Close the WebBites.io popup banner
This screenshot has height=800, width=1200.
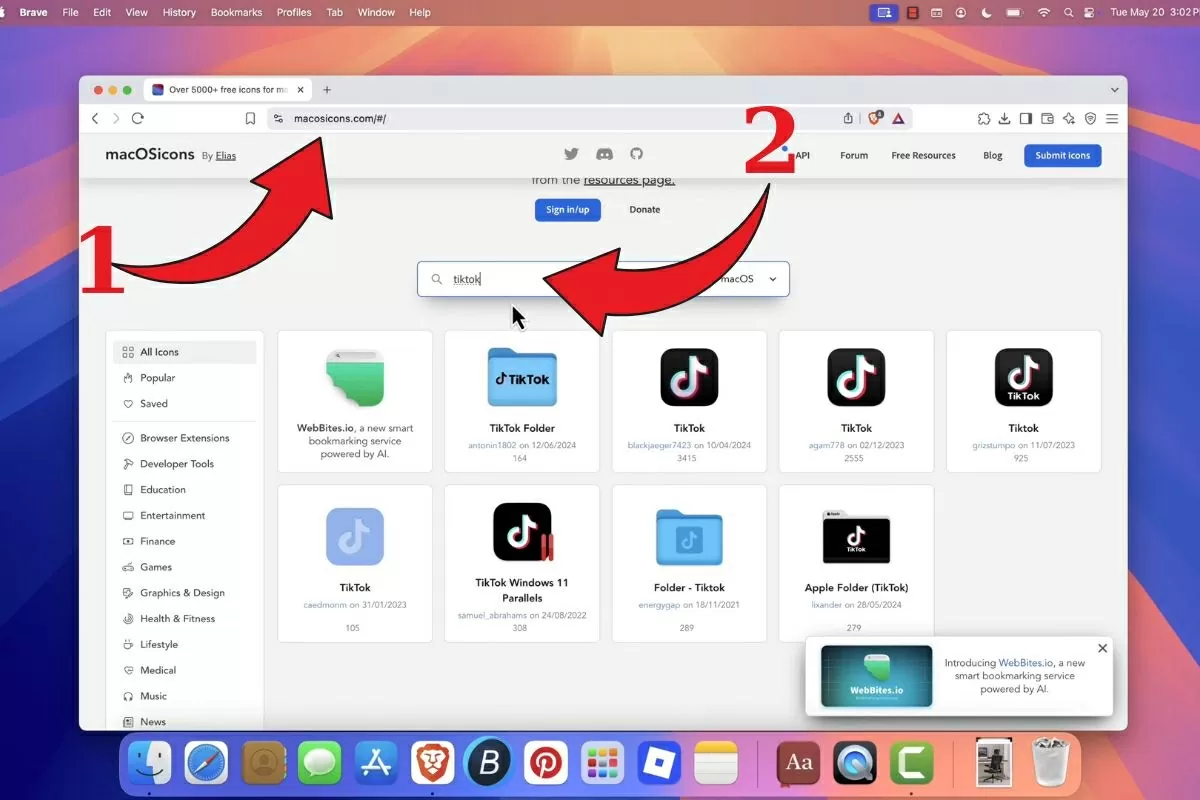point(1103,648)
